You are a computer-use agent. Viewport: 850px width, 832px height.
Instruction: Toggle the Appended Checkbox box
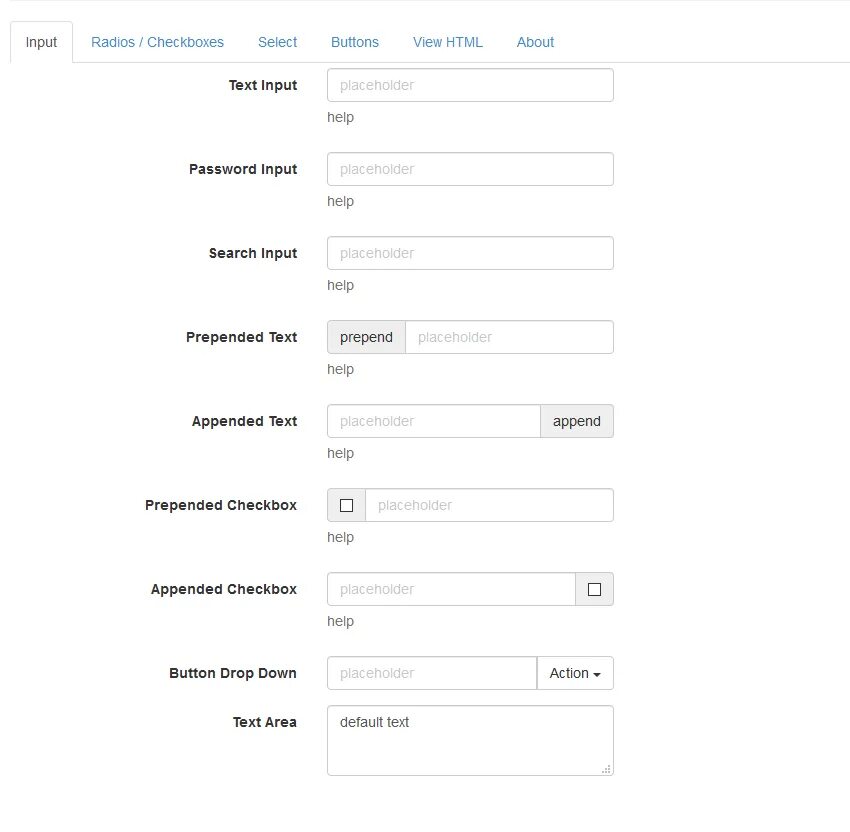594,590
